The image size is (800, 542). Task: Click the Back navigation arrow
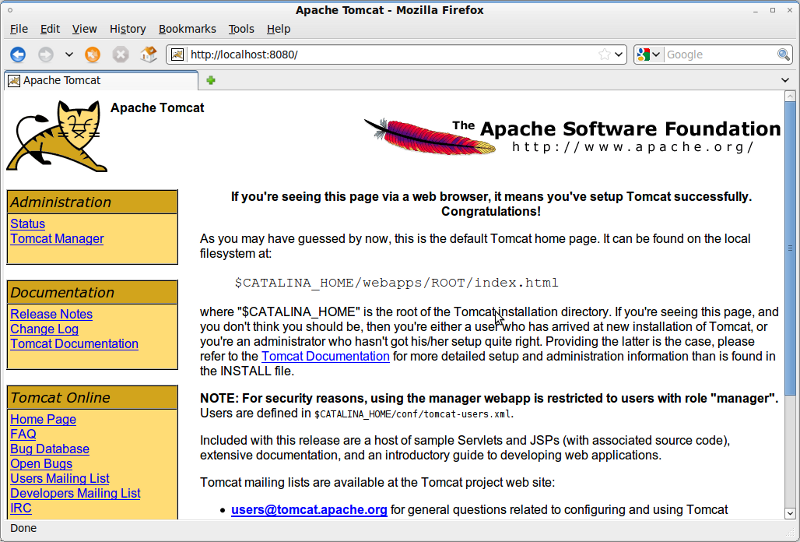[x=18, y=54]
